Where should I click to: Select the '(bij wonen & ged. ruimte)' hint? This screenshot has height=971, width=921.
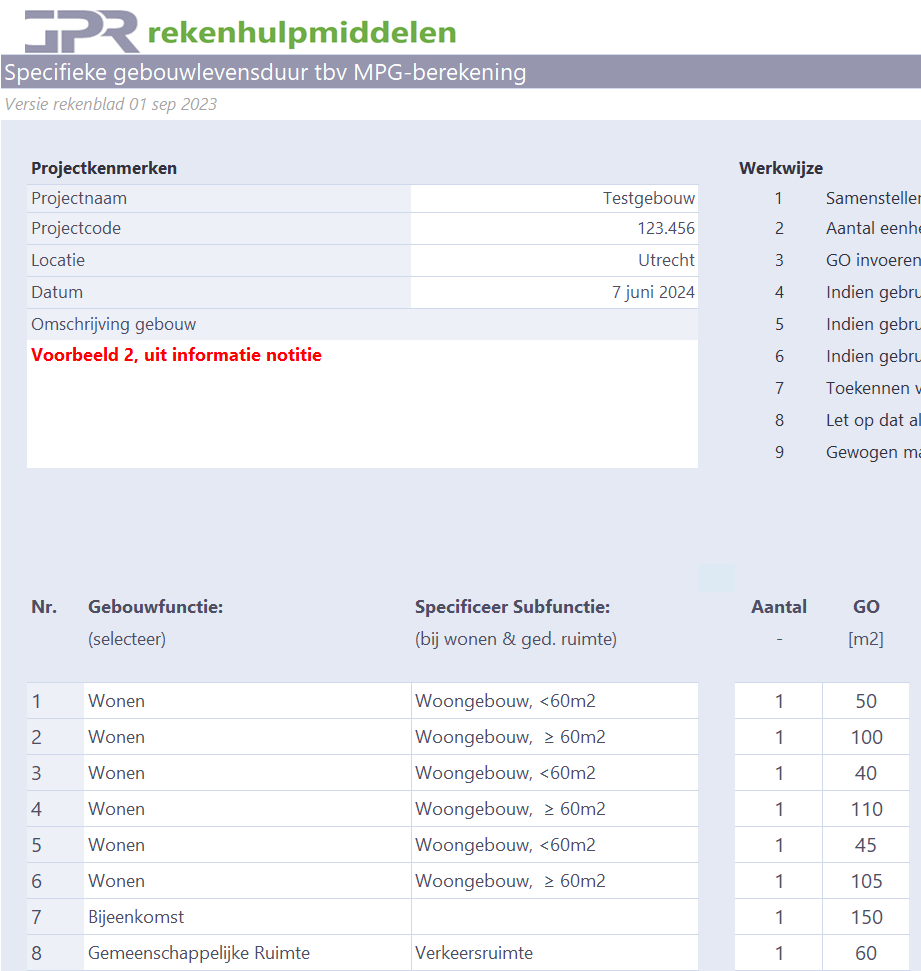point(516,639)
